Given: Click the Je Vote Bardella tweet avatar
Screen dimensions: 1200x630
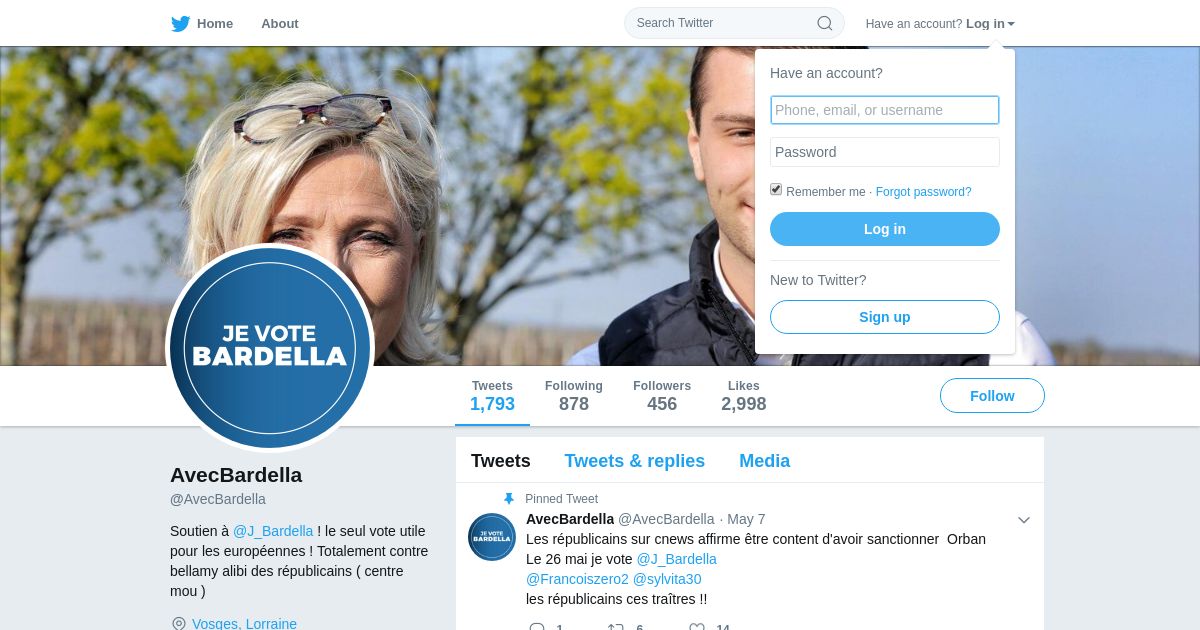Looking at the screenshot, I should click(x=492, y=537).
